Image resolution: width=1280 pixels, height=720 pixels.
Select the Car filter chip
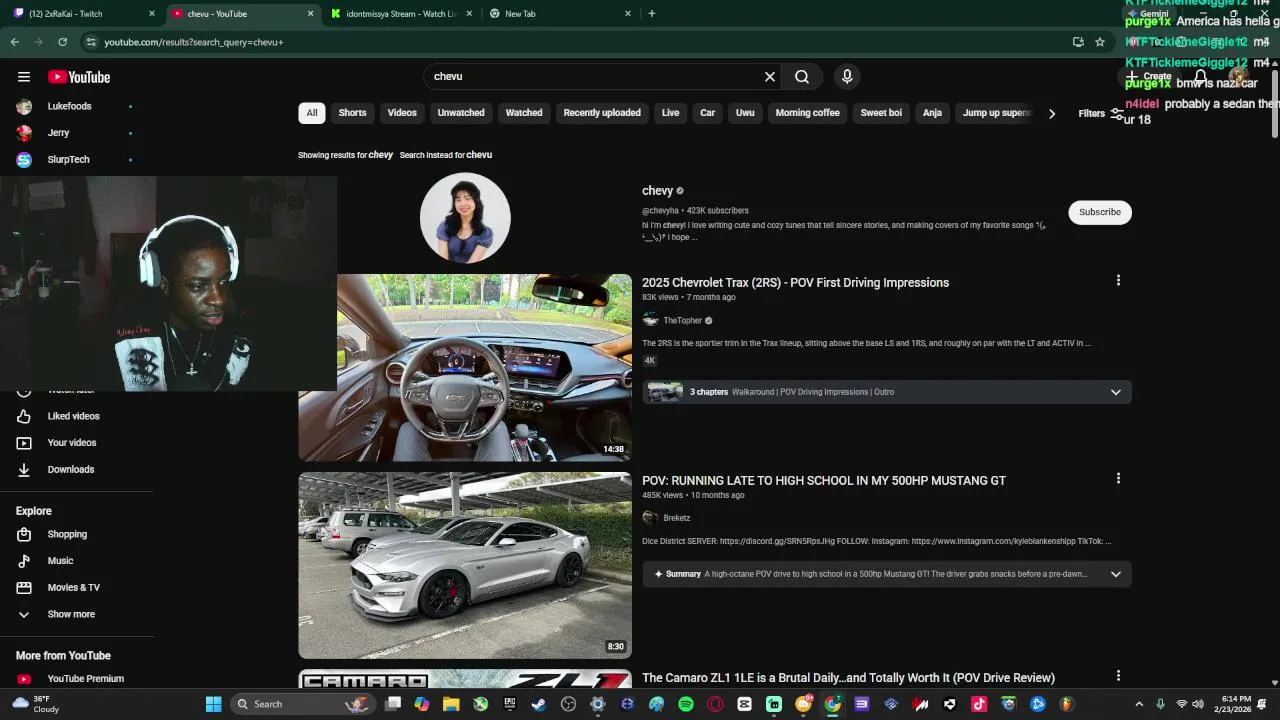coord(708,113)
